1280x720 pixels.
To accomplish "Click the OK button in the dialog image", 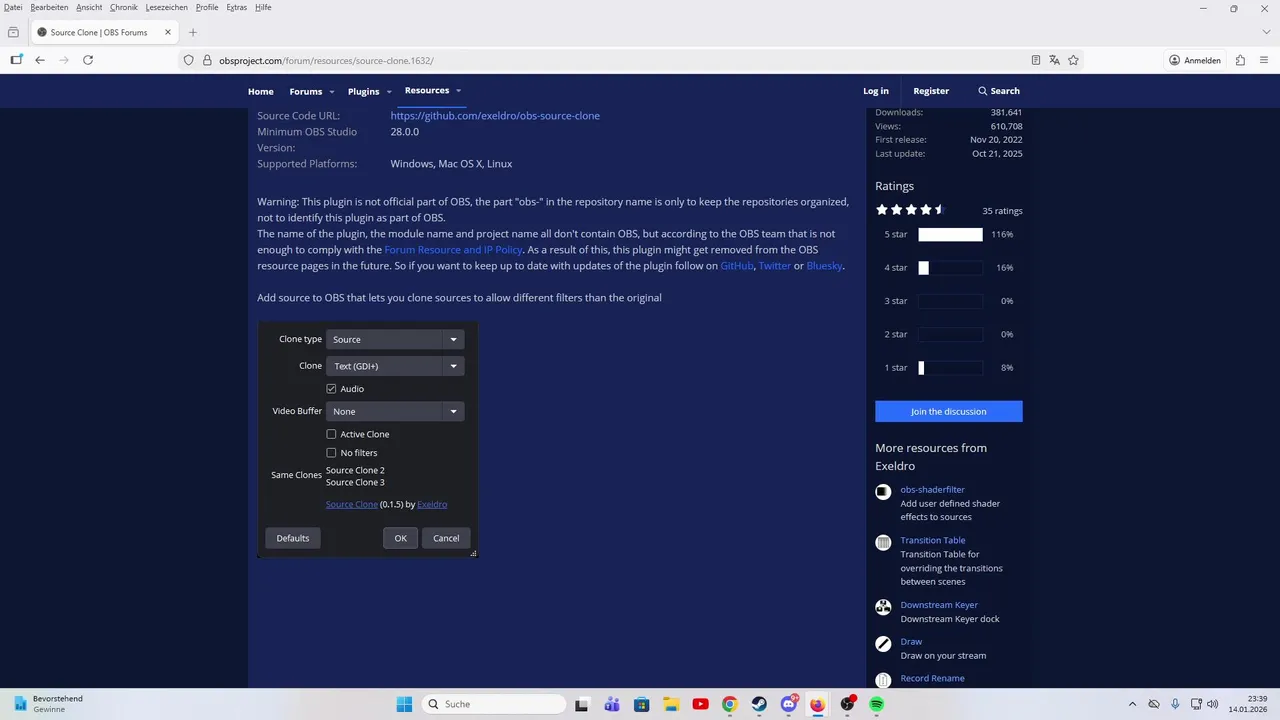I will click(x=400, y=538).
